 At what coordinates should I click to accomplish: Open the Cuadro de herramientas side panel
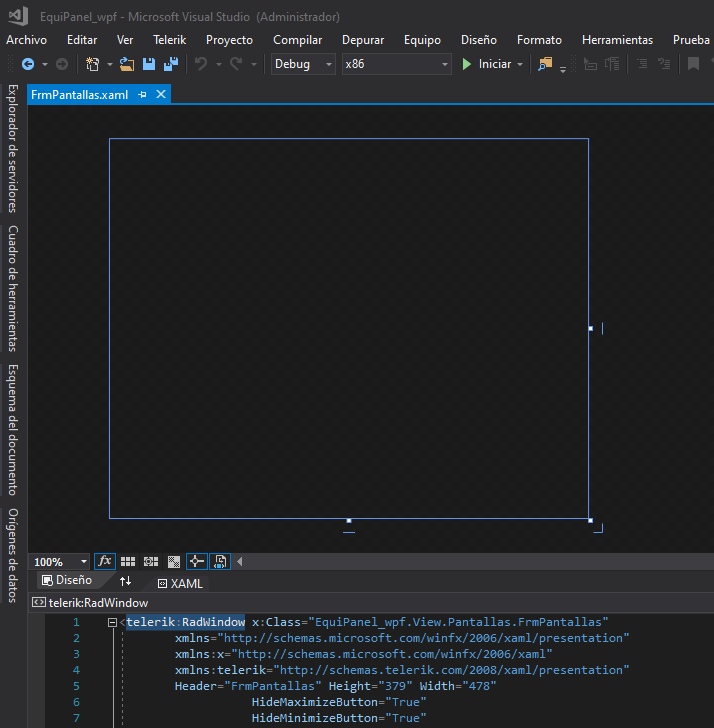pyautogui.click(x=13, y=288)
